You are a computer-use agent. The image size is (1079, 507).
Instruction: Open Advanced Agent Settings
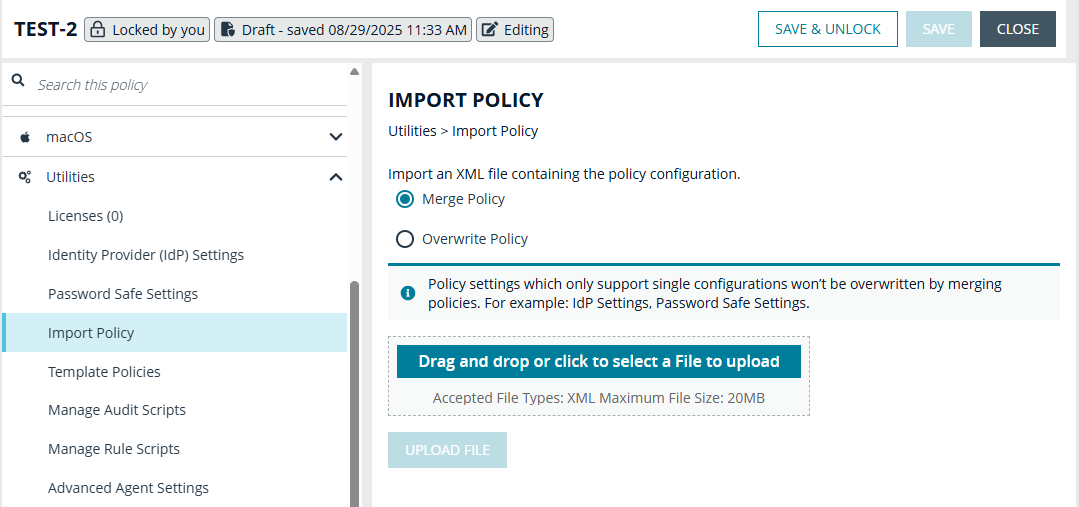(x=129, y=488)
